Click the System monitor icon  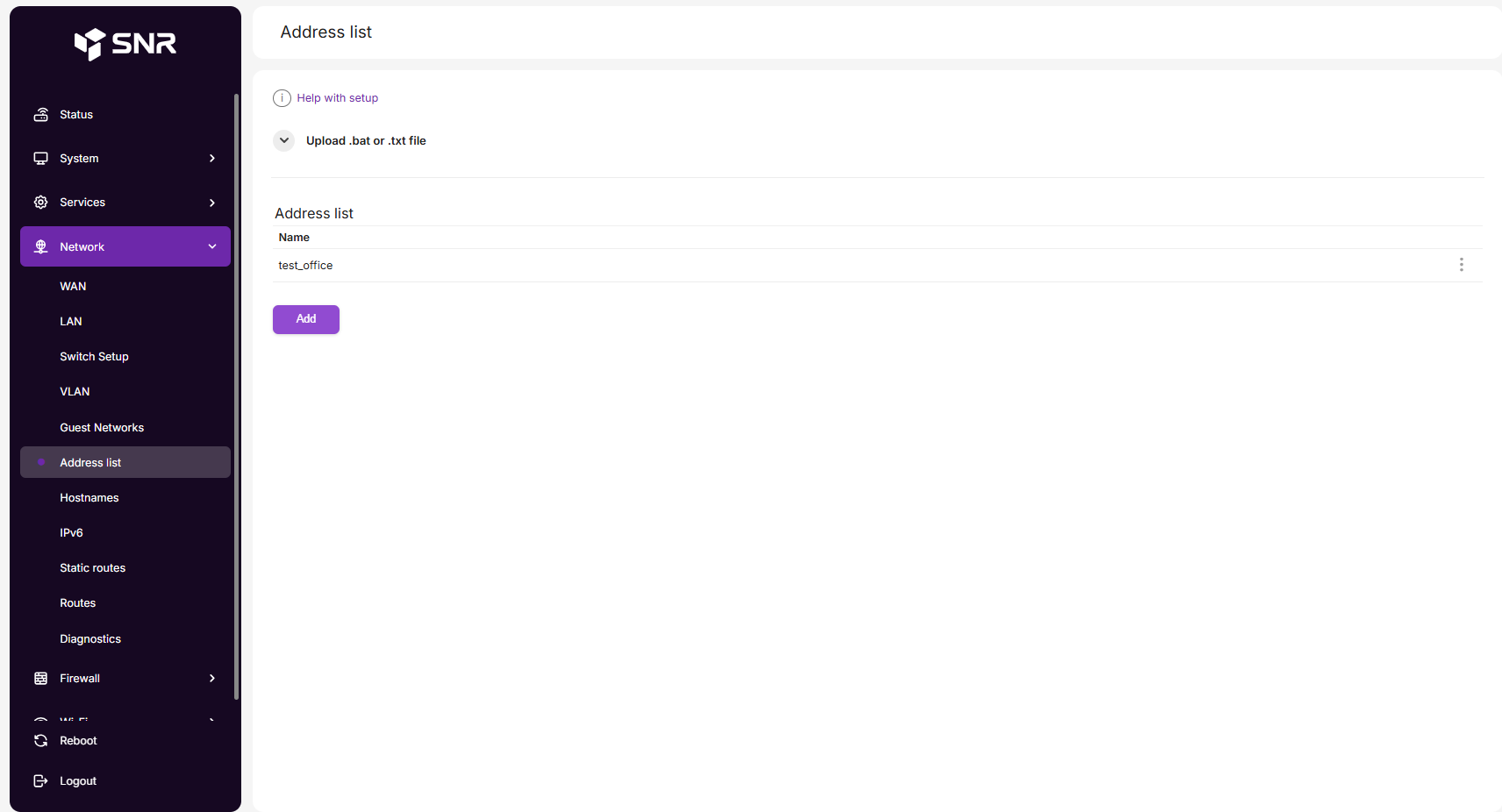[40, 159]
